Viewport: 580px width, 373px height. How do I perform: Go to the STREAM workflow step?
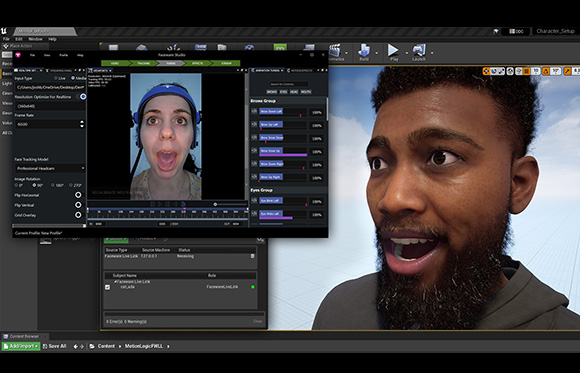click(x=226, y=63)
